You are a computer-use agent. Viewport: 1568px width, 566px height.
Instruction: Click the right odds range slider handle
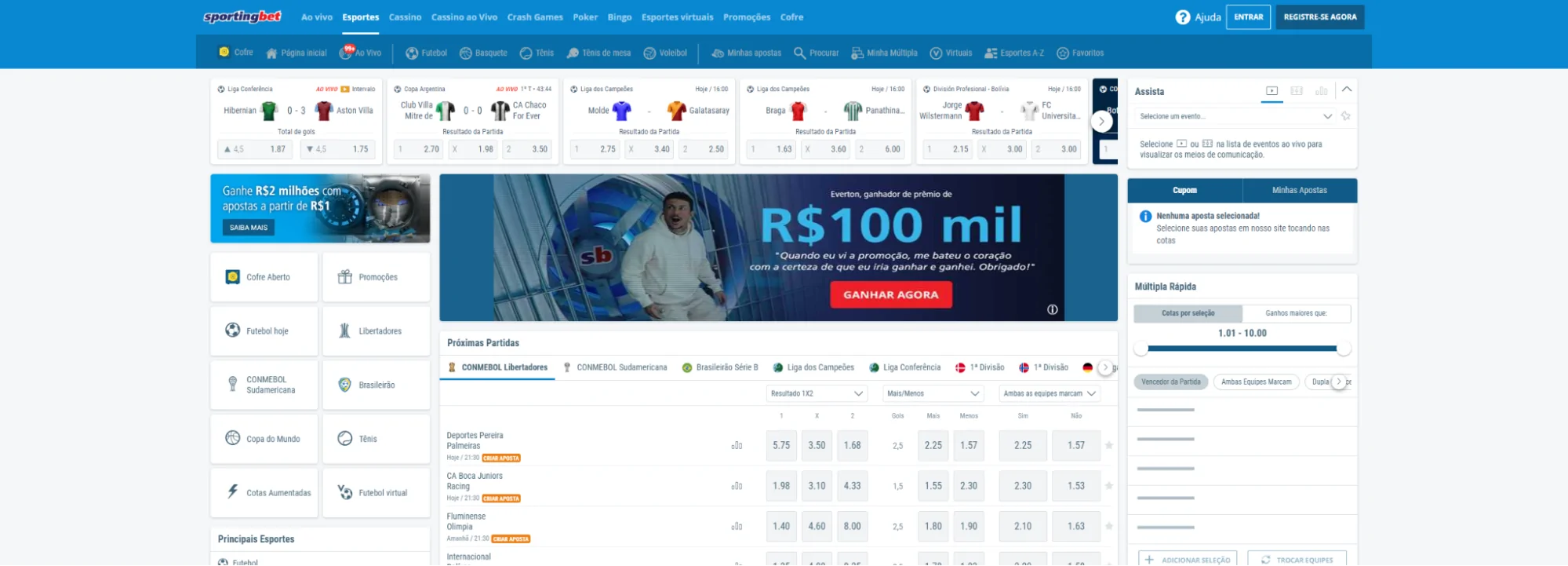(x=1344, y=349)
